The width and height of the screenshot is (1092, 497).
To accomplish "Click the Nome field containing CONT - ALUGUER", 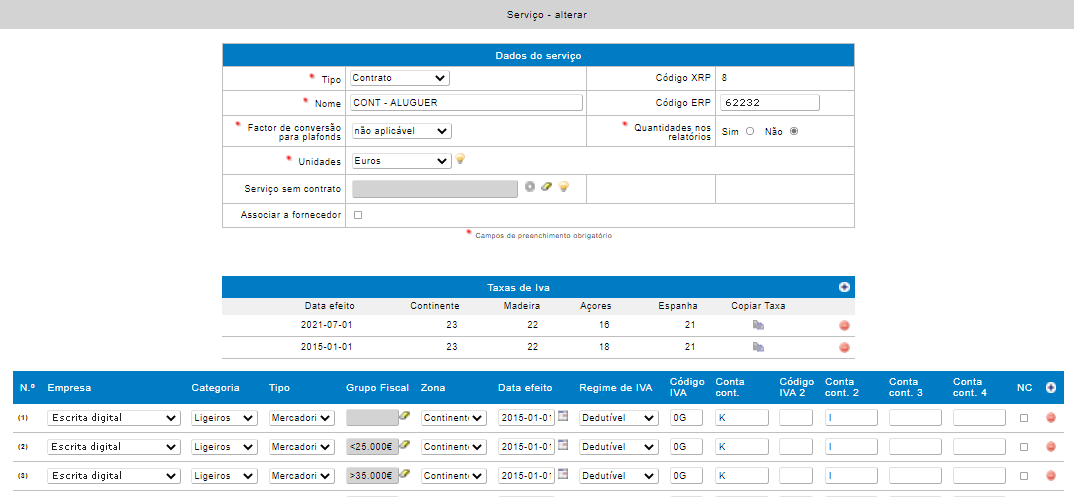I will click(x=466, y=102).
